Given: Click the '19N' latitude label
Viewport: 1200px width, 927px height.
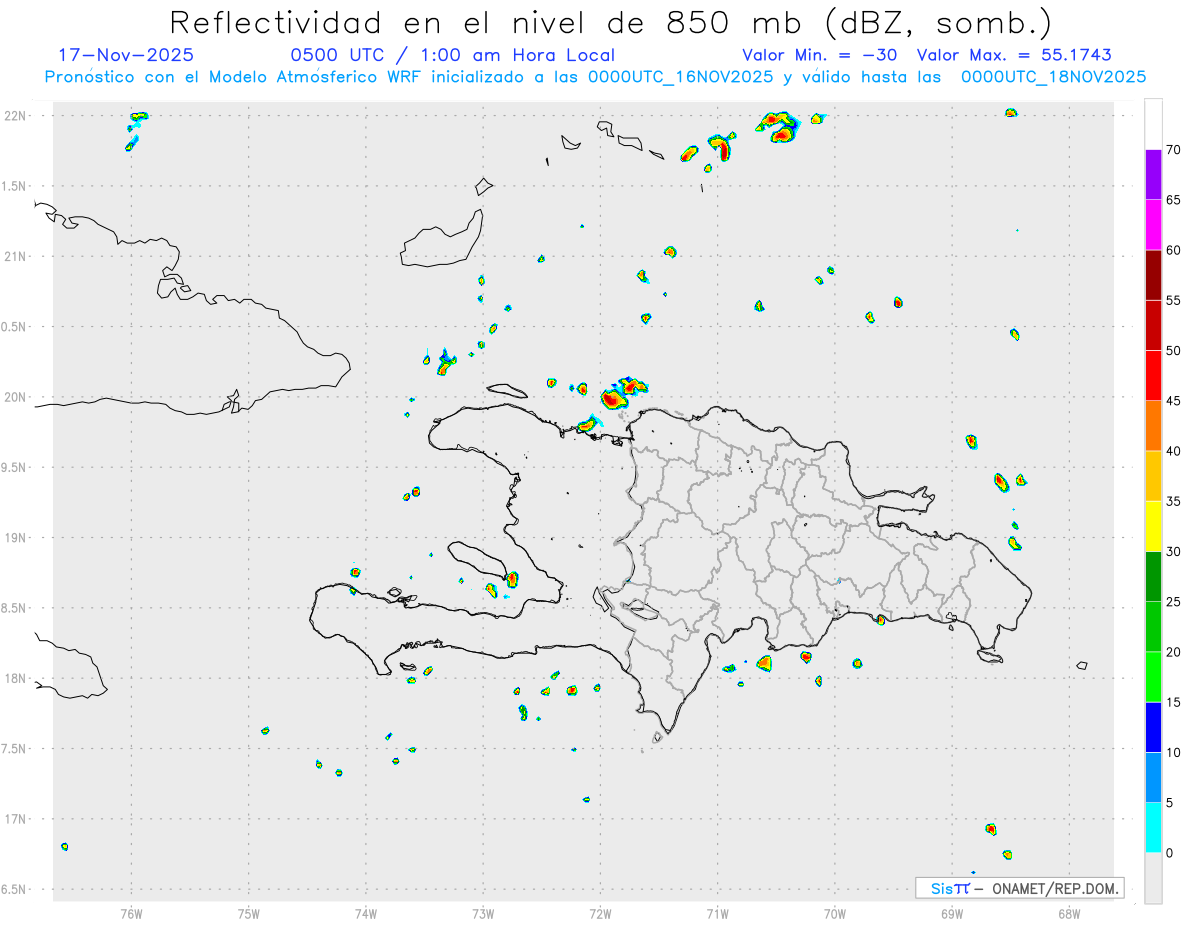Looking at the screenshot, I should click(15, 538).
